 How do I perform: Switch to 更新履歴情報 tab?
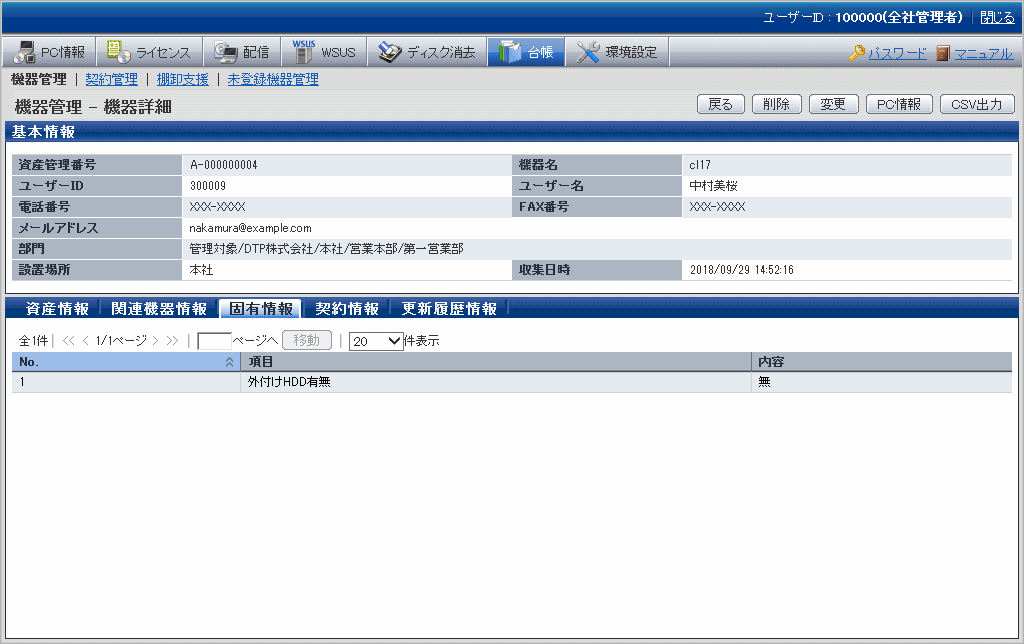449,308
